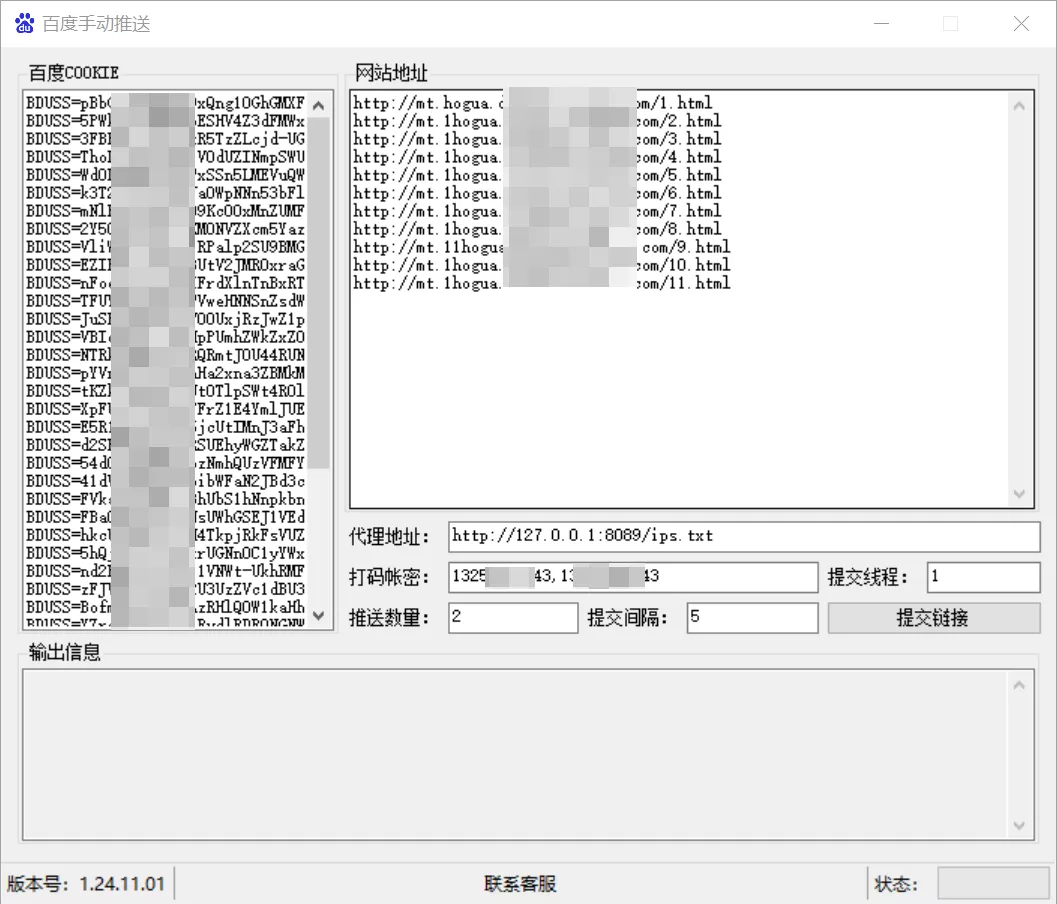This screenshot has height=904, width=1057.
Task: Focus the 推送数量 input field
Action: [513, 617]
